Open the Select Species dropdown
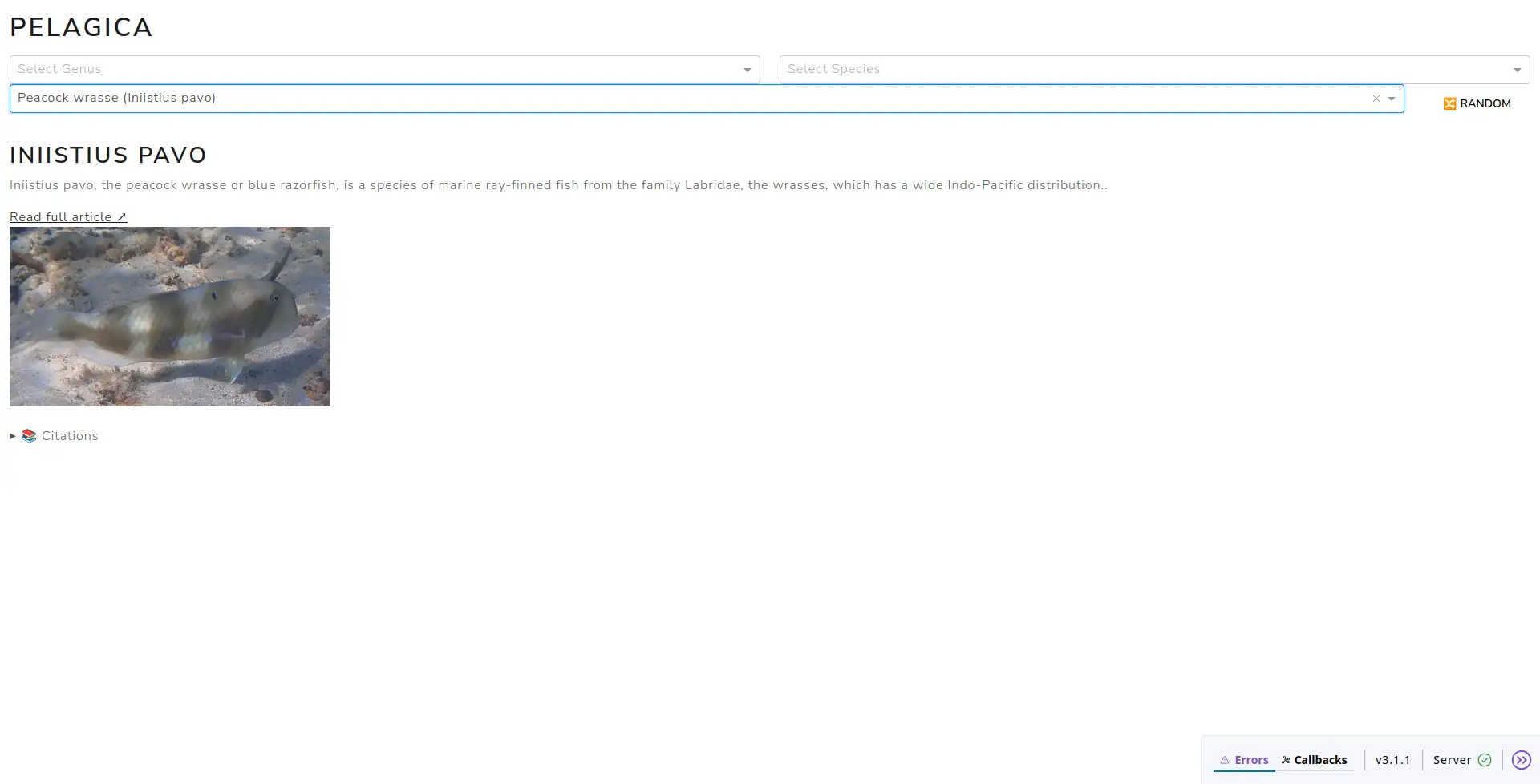 (x=1517, y=69)
